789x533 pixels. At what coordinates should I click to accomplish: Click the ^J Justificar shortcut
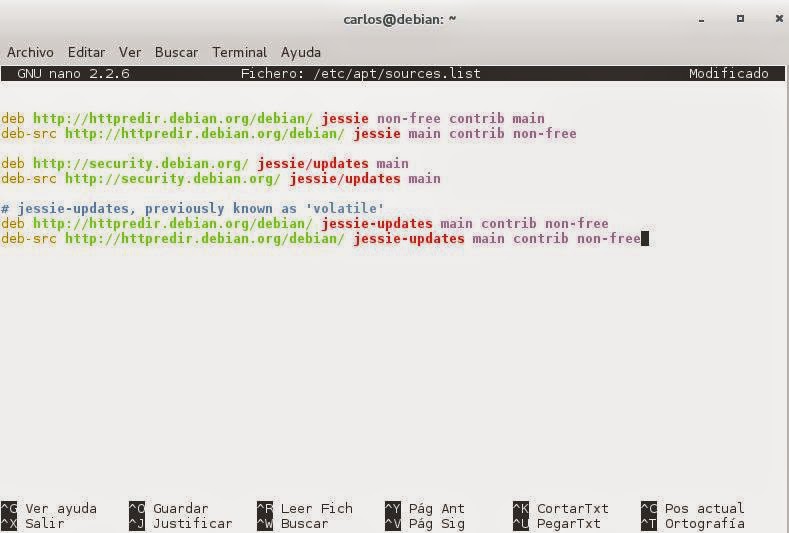click(x=181, y=523)
